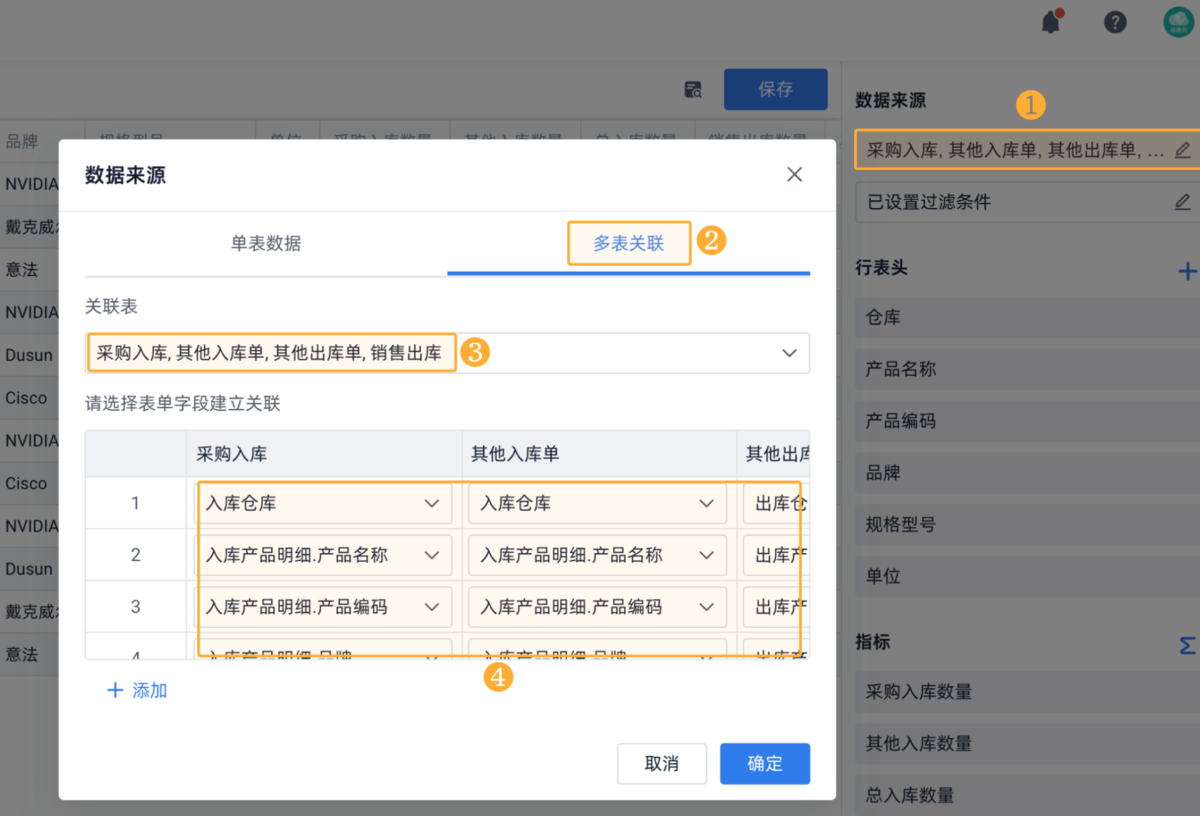
Task: Click the 保存 button
Action: click(775, 89)
